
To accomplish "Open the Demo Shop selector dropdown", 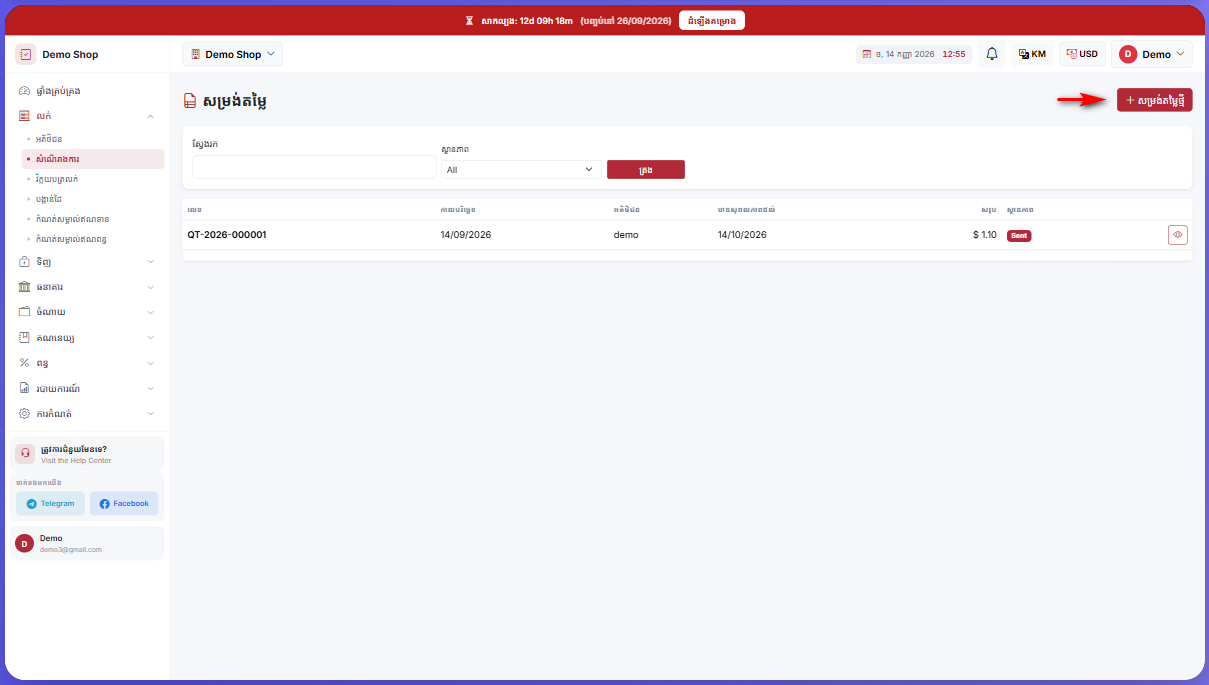I will point(232,54).
